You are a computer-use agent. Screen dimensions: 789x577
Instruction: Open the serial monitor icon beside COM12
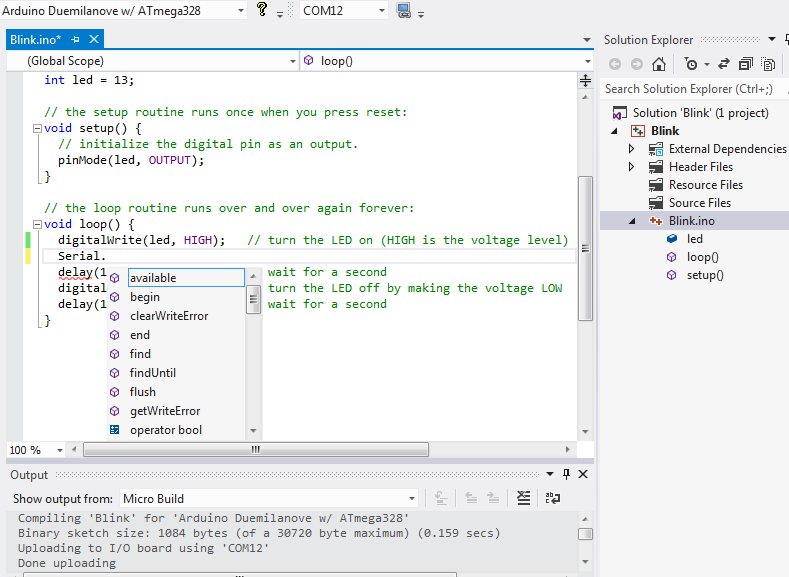[404, 10]
